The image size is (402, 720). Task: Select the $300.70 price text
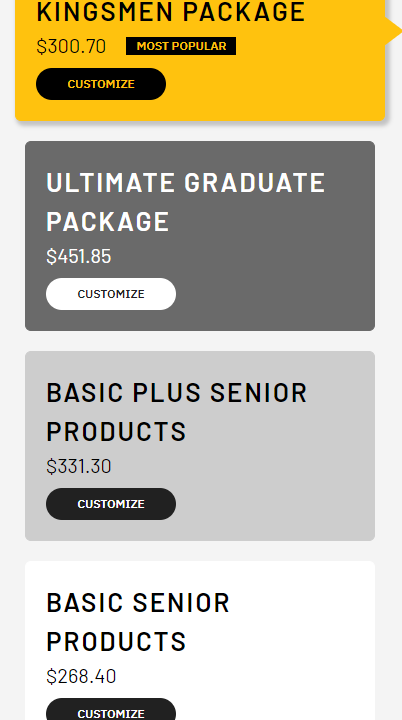coord(71,46)
